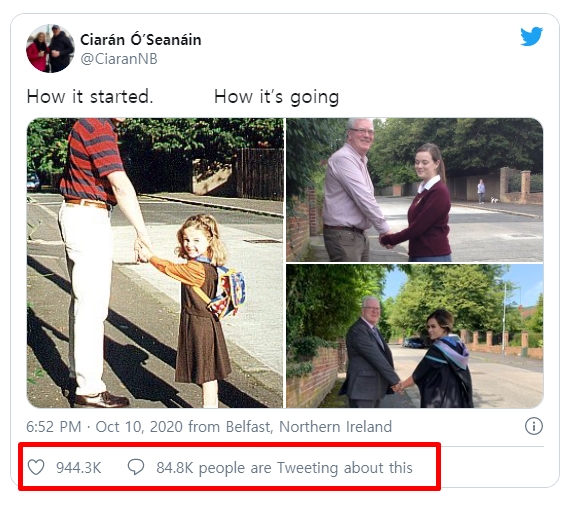The height and width of the screenshot is (506, 587).
Task: Open display name Ciarán Ó'Seanáin
Action: [x=141, y=40]
